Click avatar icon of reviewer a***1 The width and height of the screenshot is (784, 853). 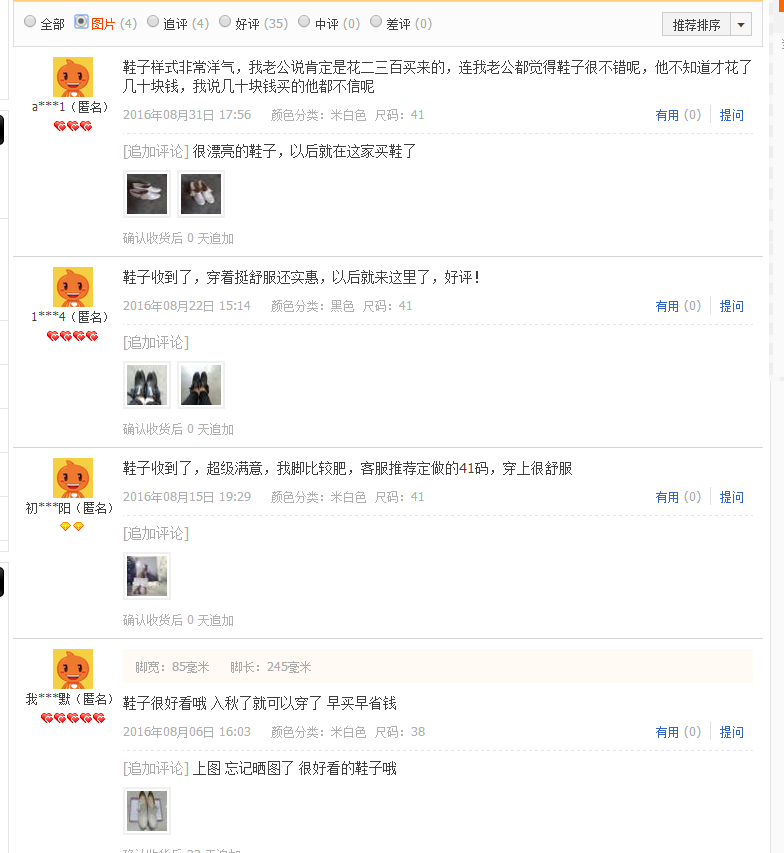pyautogui.click(x=73, y=77)
